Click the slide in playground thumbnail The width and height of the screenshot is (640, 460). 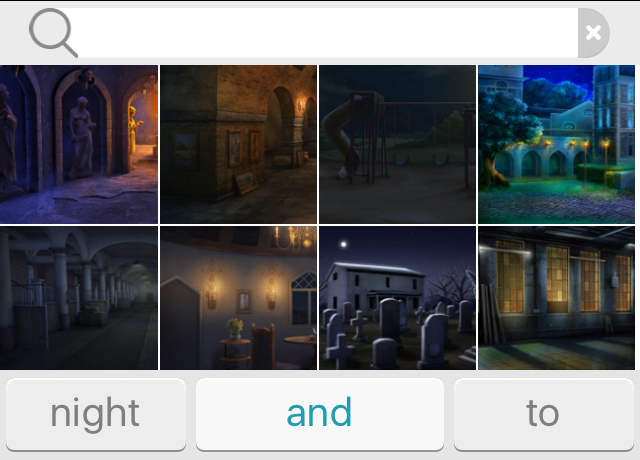tap(343, 137)
